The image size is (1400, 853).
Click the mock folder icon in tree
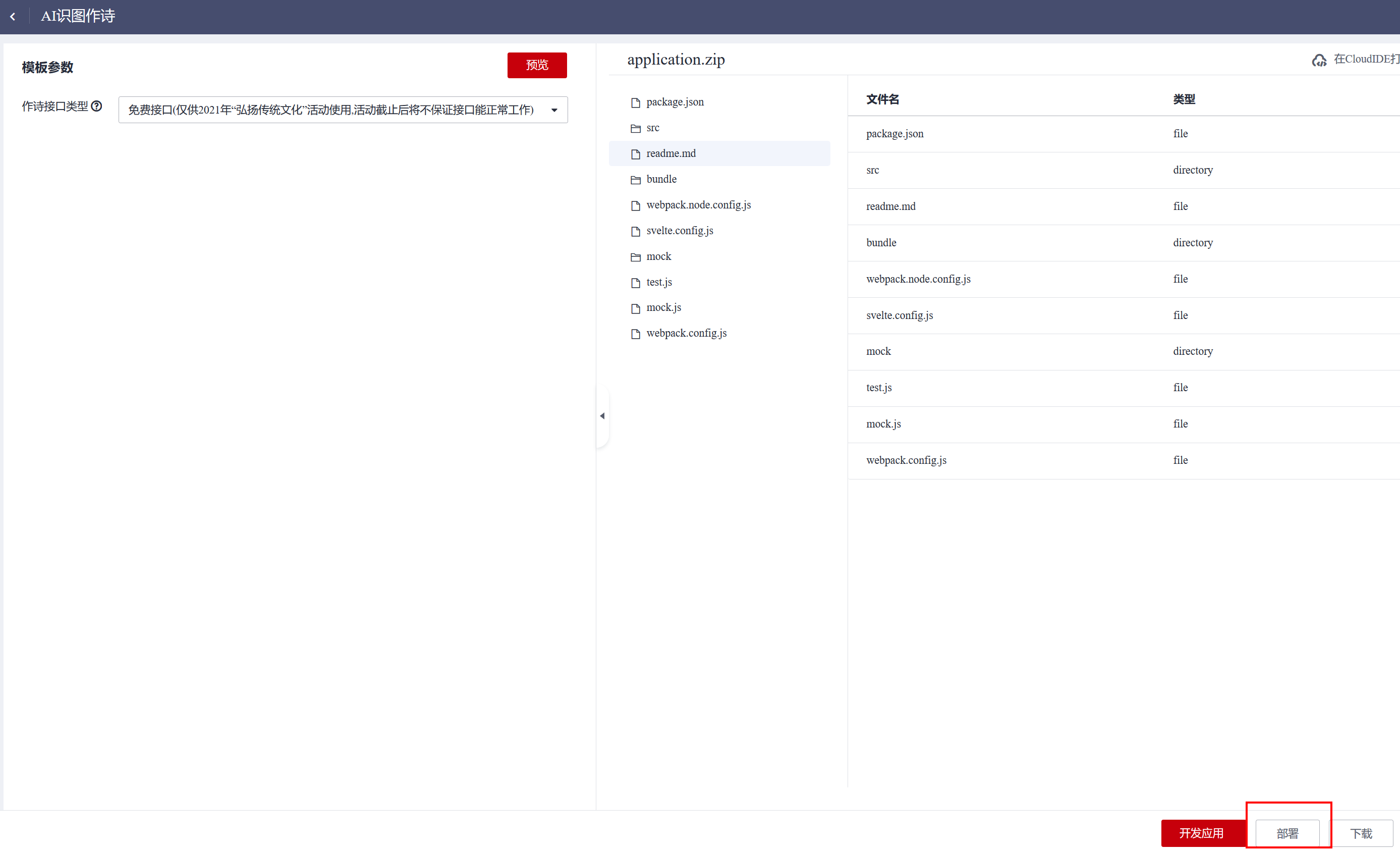point(635,257)
